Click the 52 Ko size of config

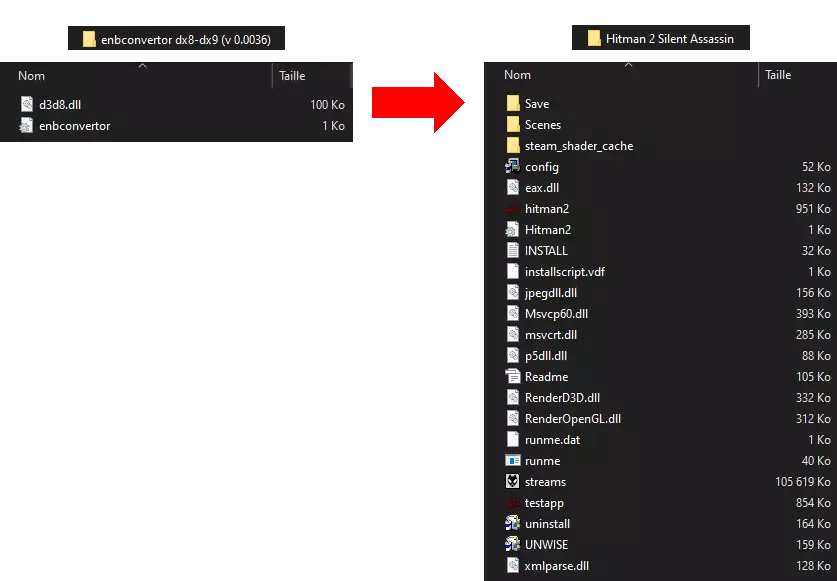pyautogui.click(x=816, y=167)
